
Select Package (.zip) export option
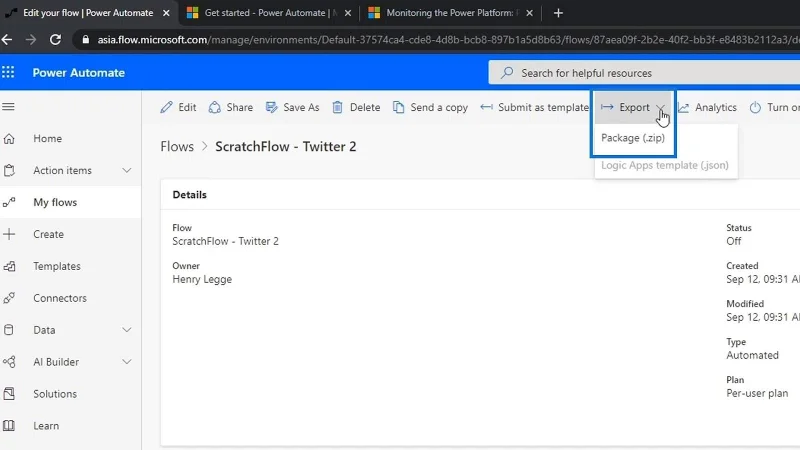coord(633,138)
